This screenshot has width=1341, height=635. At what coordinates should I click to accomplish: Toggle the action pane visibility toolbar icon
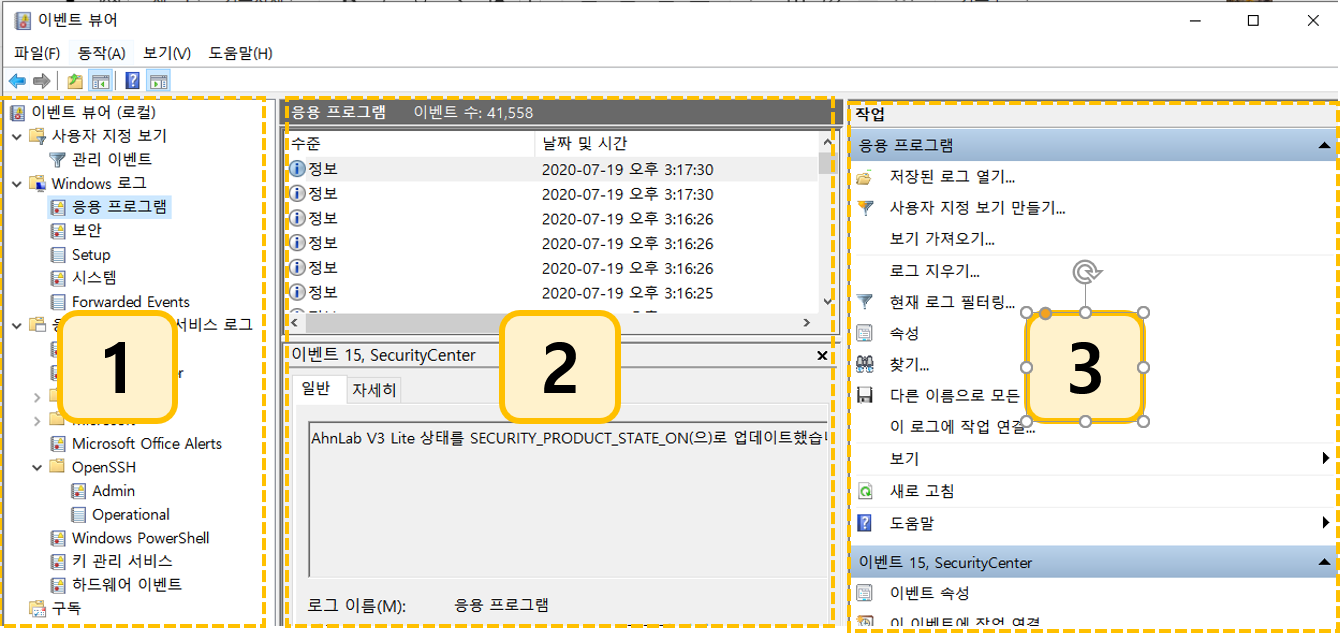pyautogui.click(x=157, y=81)
